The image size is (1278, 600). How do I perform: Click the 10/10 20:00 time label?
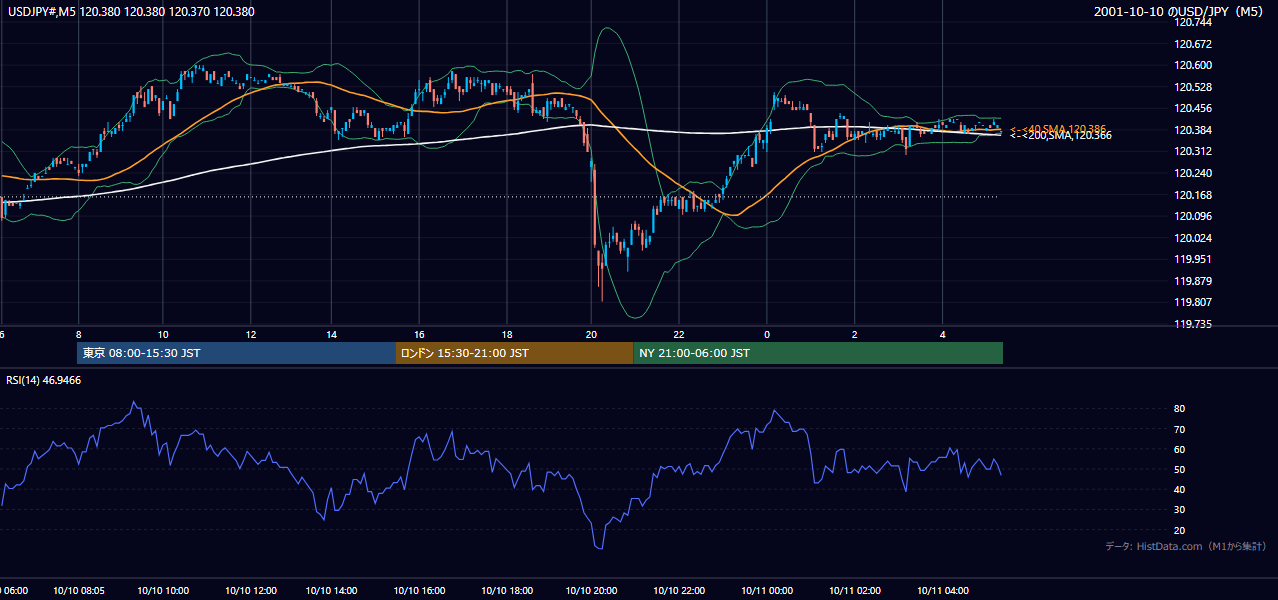[591, 590]
